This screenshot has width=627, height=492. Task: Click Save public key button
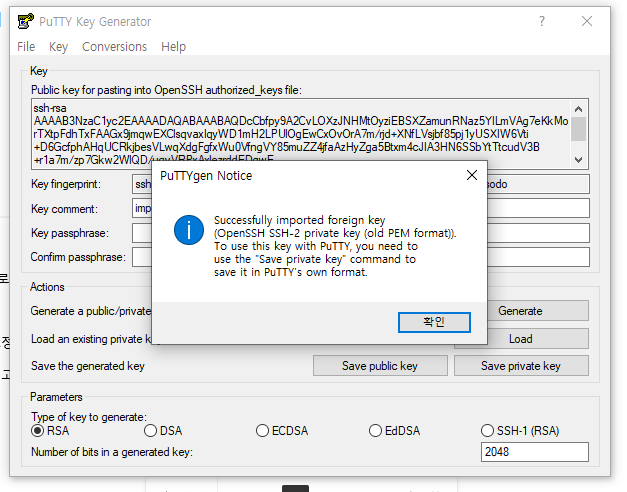pyautogui.click(x=380, y=366)
